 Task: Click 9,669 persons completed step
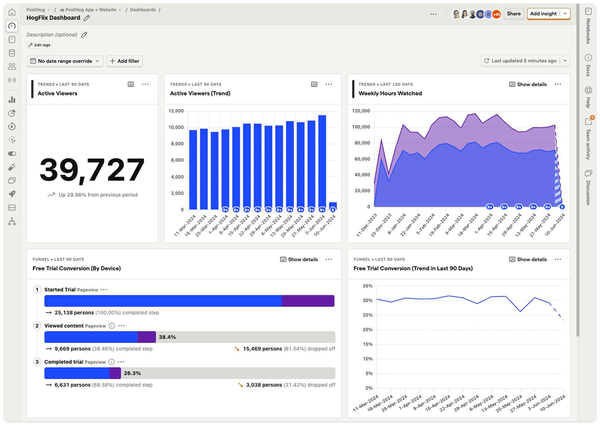pos(73,349)
